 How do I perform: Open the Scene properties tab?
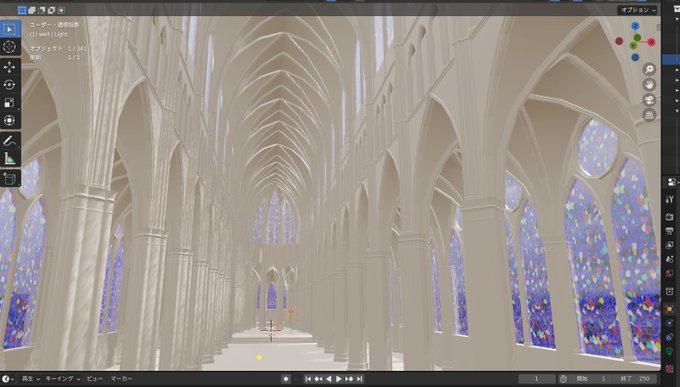coord(670,259)
